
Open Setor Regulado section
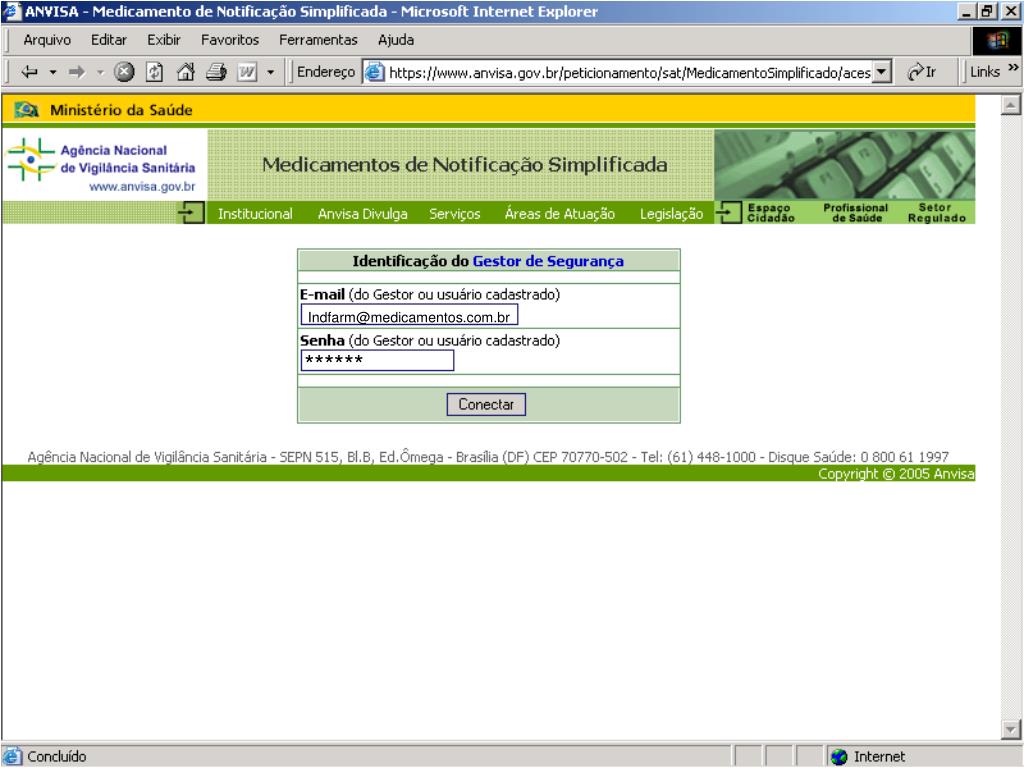coord(936,213)
